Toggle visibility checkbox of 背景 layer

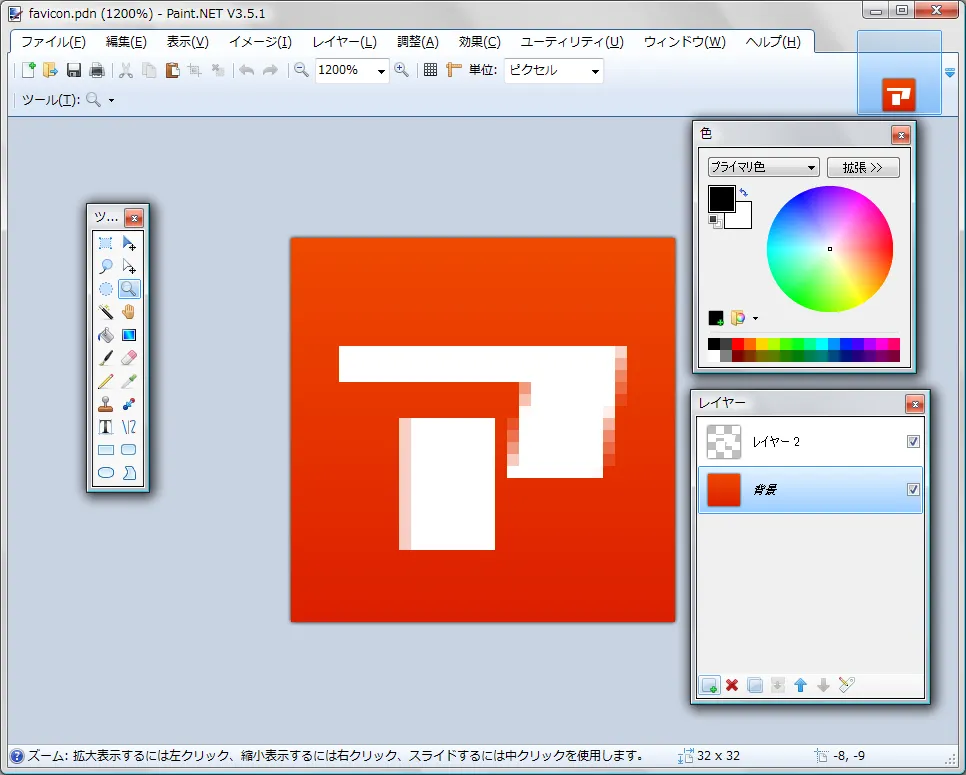point(913,489)
